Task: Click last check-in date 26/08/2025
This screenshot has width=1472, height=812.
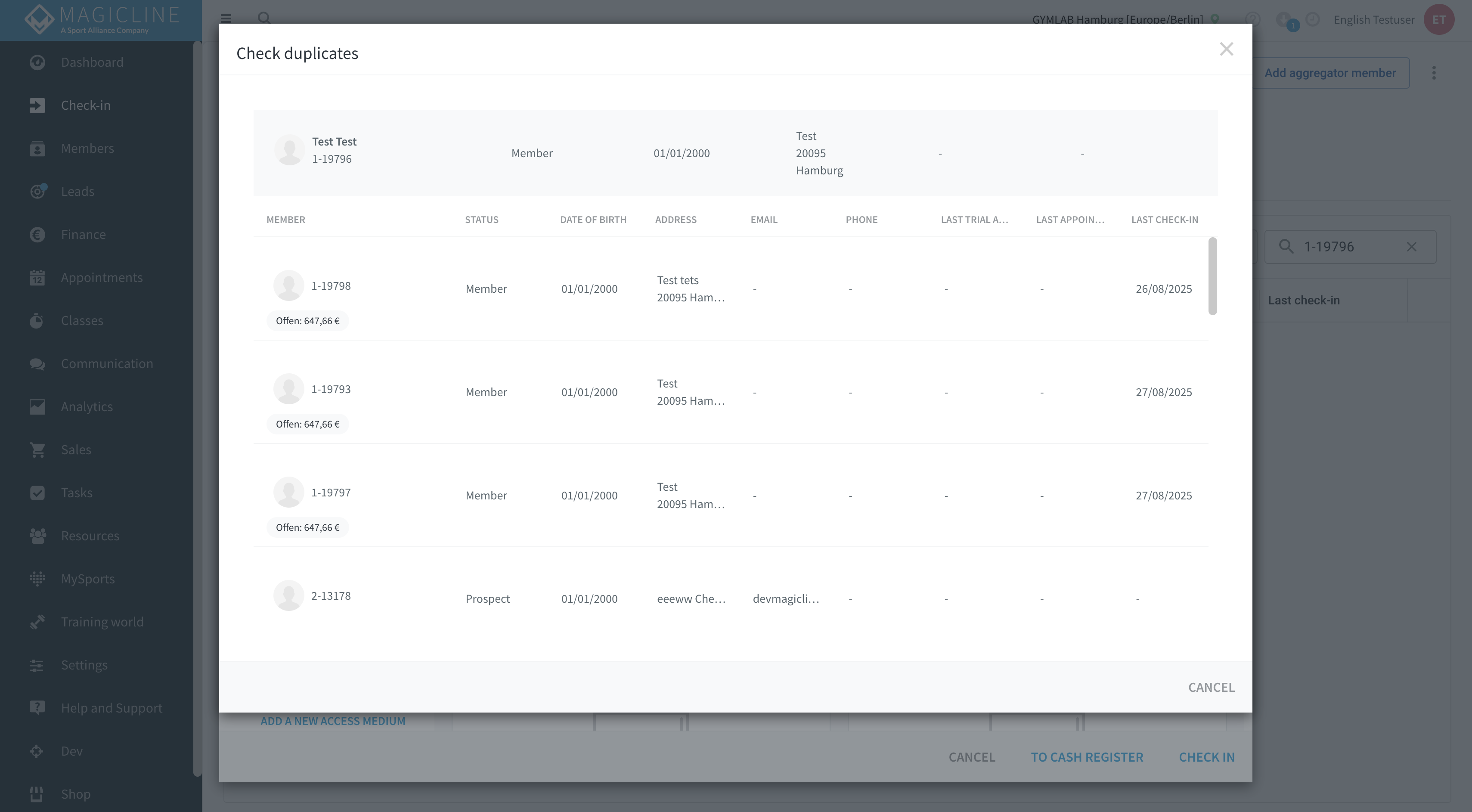Action: point(1163,288)
